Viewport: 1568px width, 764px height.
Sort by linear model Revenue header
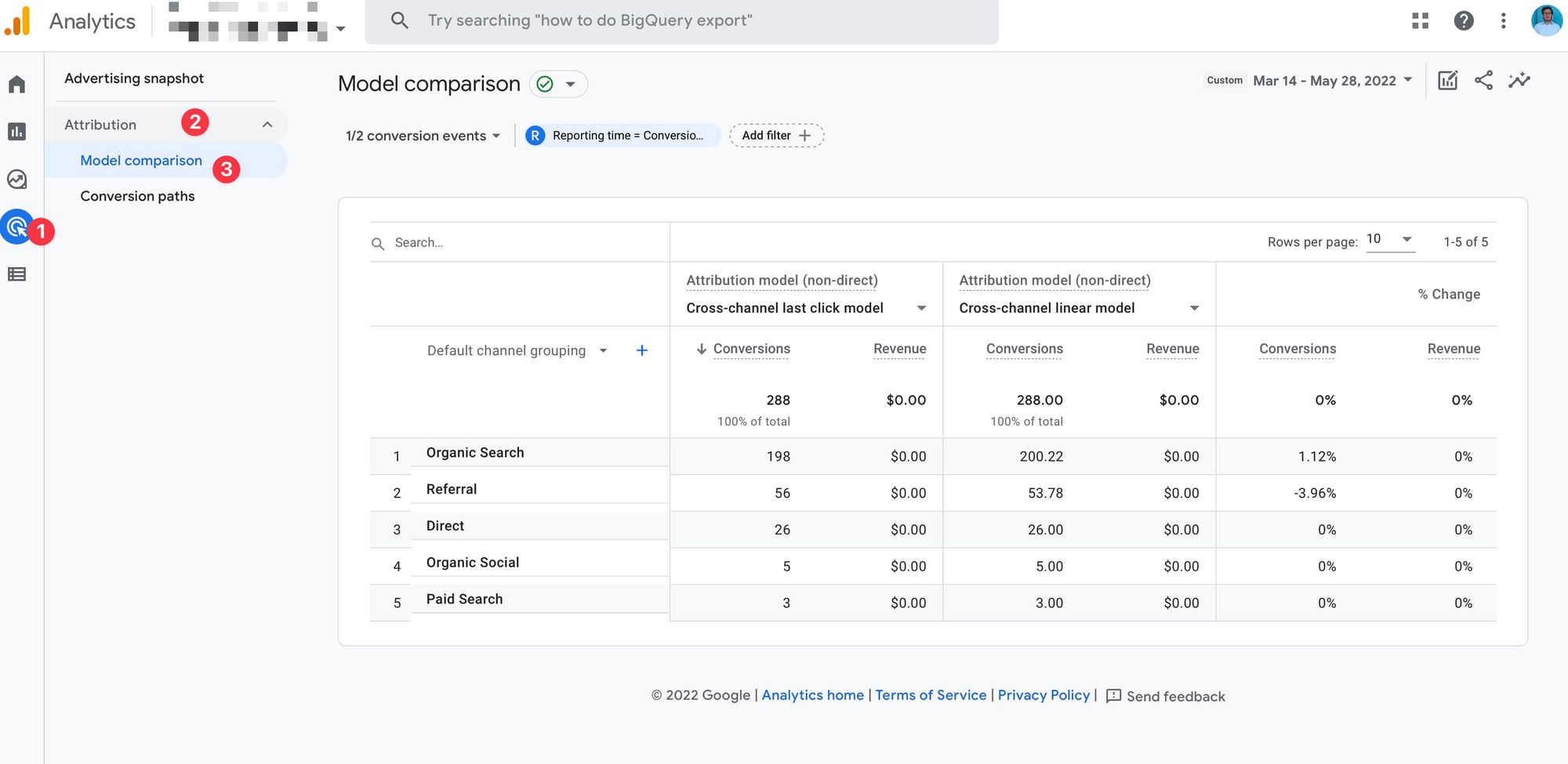[1172, 349]
